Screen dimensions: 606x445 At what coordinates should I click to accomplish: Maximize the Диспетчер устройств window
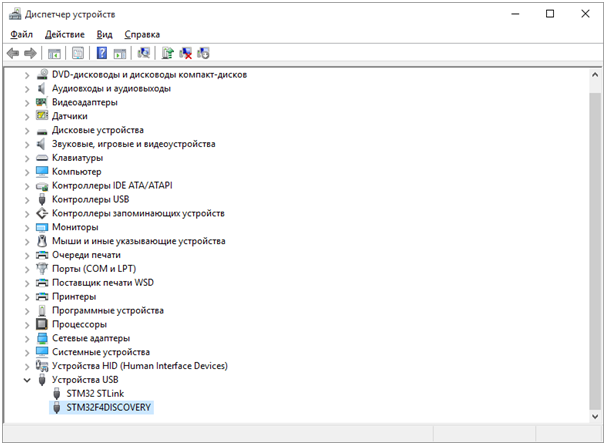pos(550,14)
